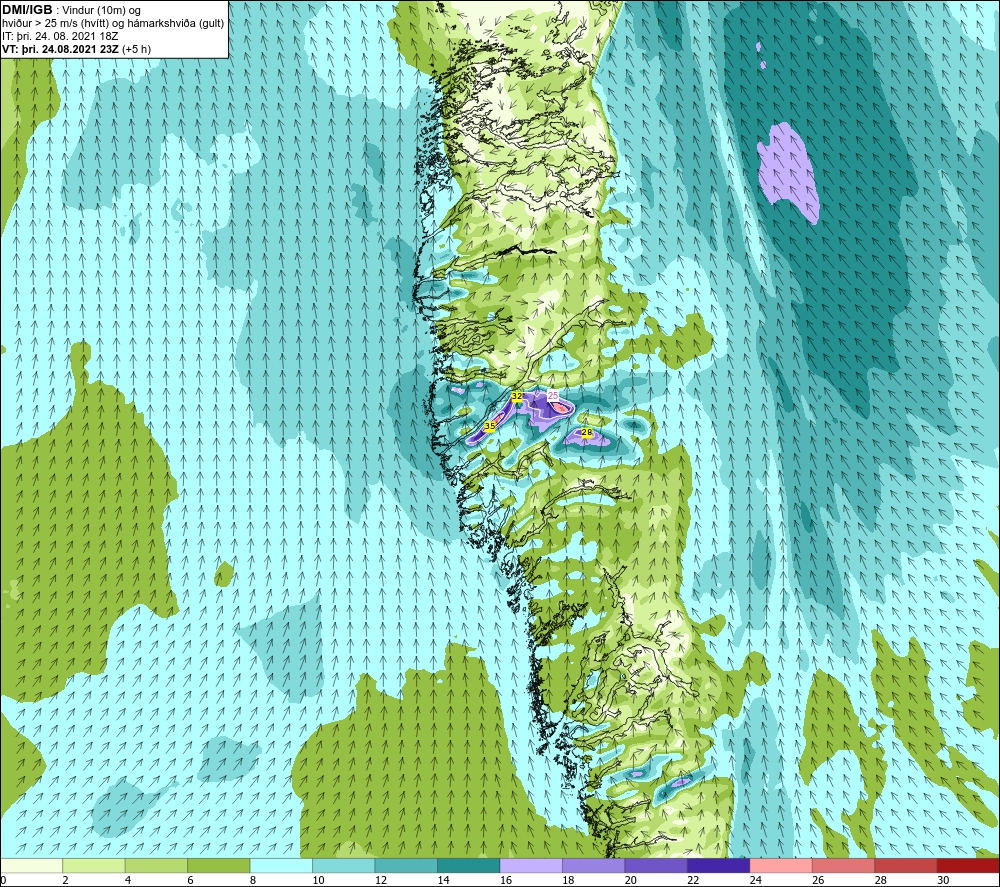This screenshot has width=1000, height=887.
Task: Click the legend tick label 30
Action: [943, 880]
